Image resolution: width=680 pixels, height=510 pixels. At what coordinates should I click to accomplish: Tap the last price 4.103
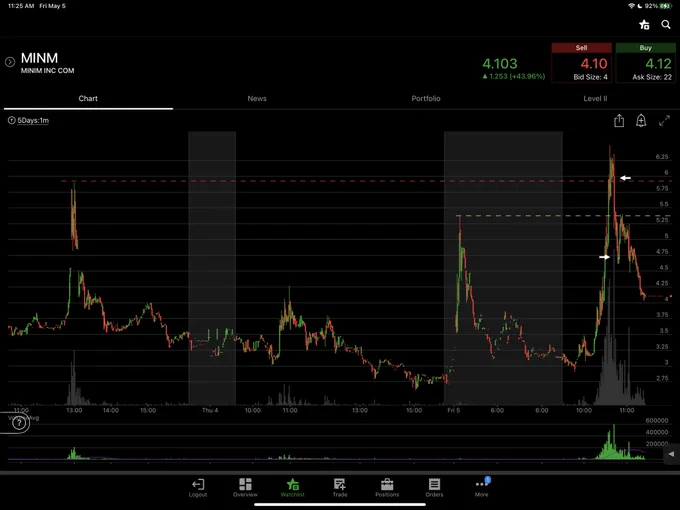(x=500, y=64)
